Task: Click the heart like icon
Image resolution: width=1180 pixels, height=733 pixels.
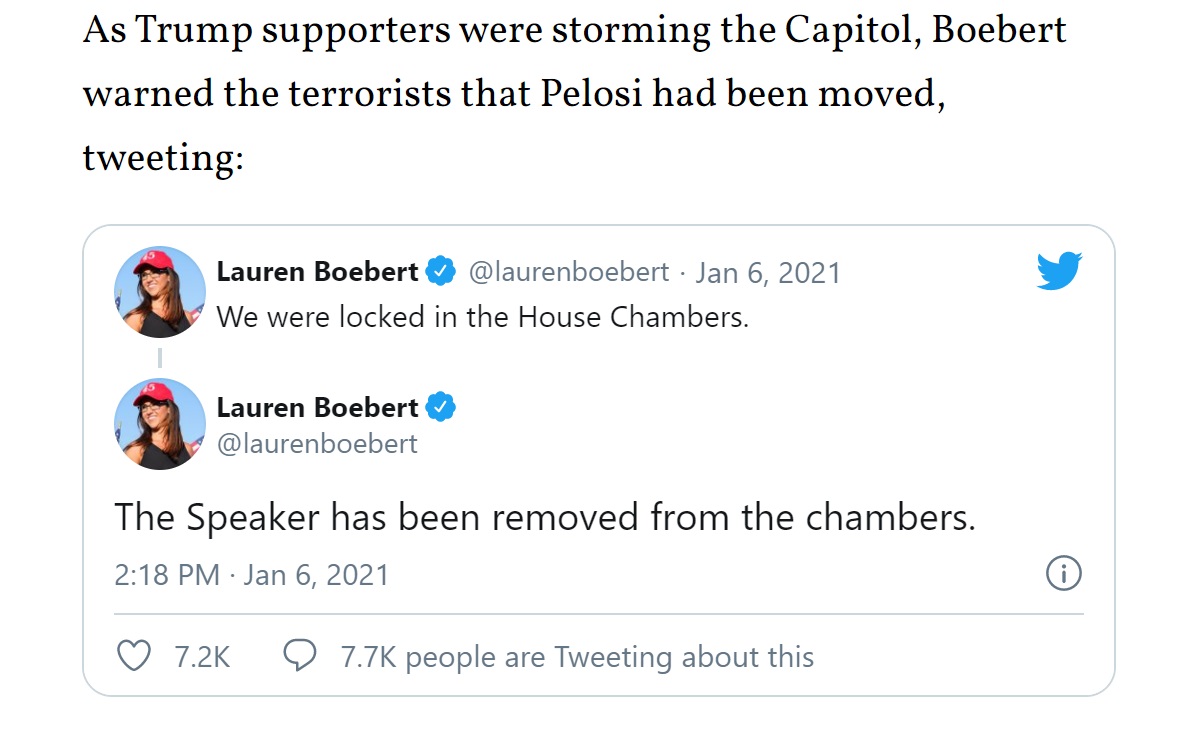Action: [x=134, y=656]
